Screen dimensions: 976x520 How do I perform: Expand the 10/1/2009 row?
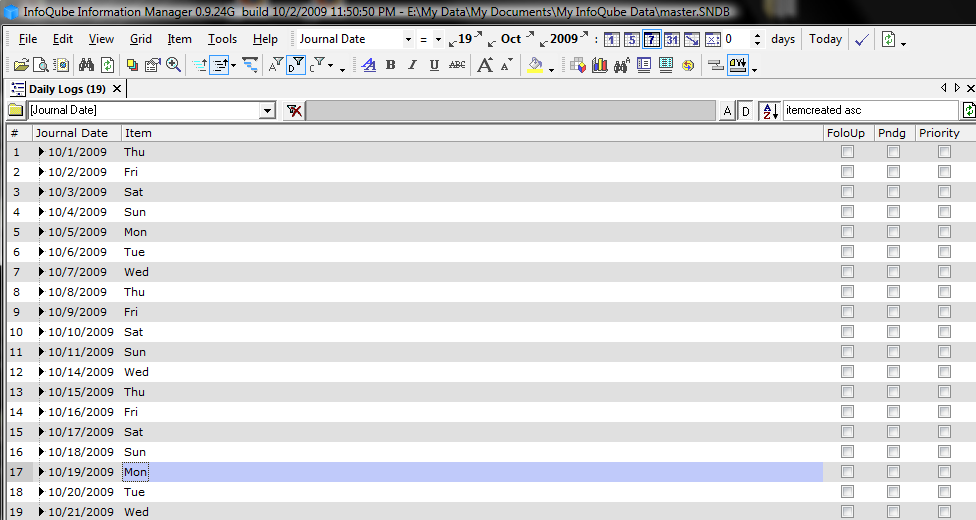[x=41, y=152]
